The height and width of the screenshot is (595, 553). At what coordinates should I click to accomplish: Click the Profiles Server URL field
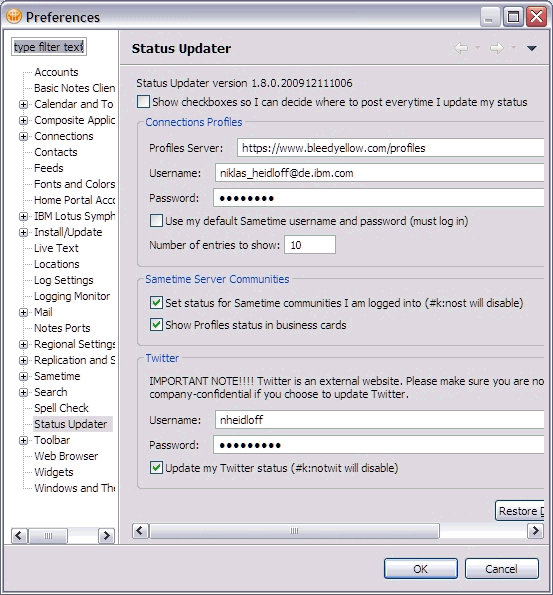click(391, 148)
